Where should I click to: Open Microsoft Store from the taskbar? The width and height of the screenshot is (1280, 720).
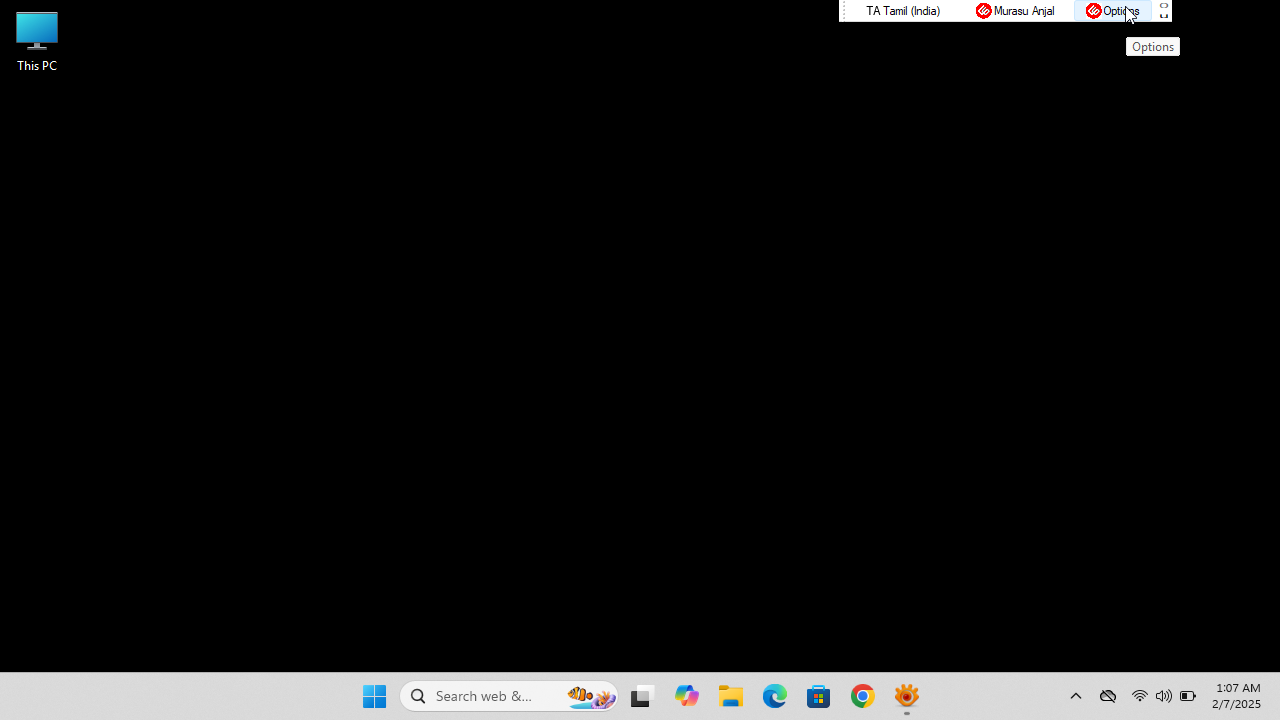click(819, 696)
